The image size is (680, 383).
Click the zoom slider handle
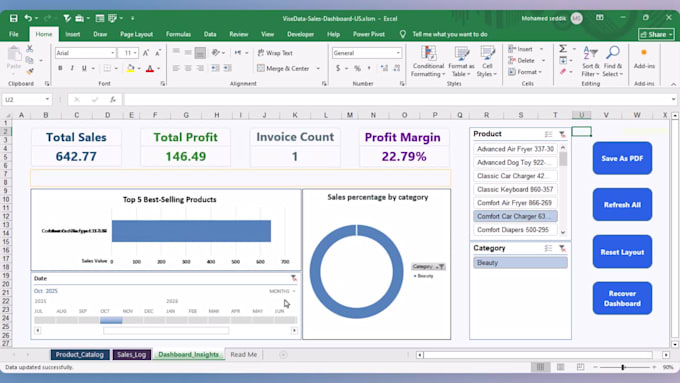tap(623, 367)
